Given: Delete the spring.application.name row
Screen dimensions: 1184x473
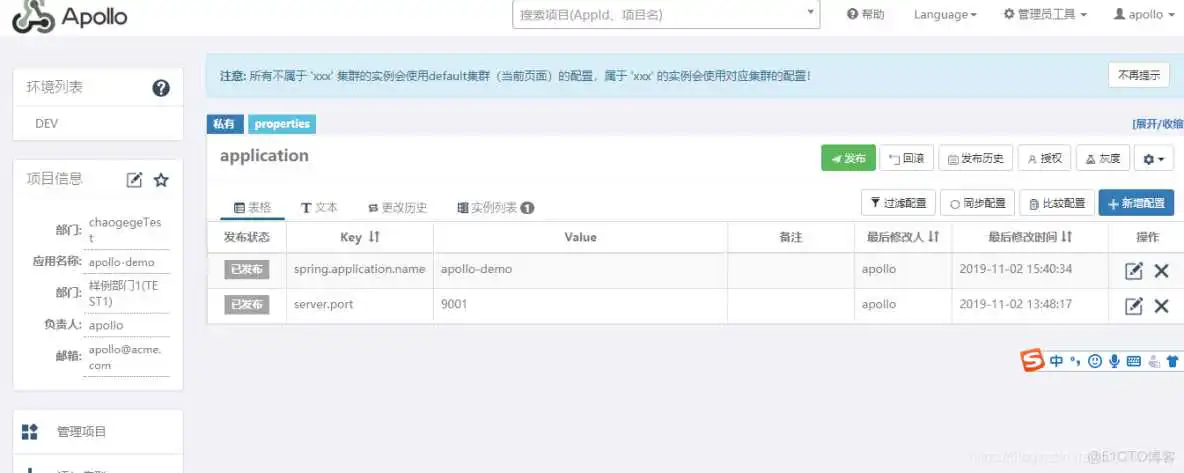Looking at the screenshot, I should (1161, 271).
